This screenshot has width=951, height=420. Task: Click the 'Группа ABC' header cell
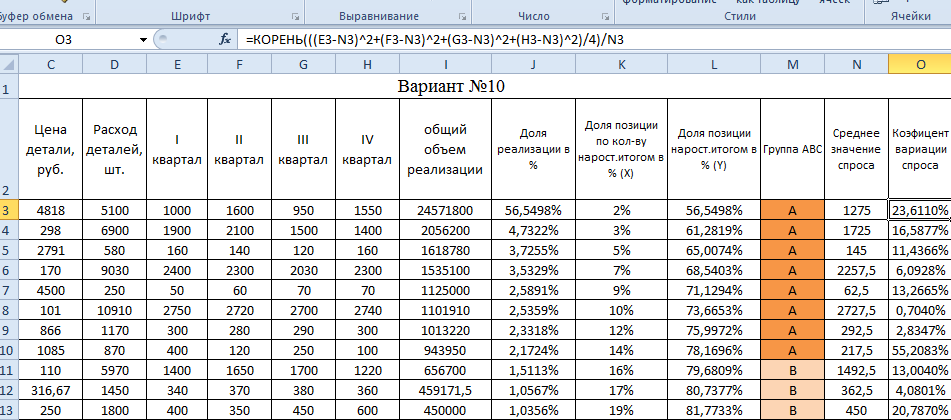pyautogui.click(x=792, y=149)
